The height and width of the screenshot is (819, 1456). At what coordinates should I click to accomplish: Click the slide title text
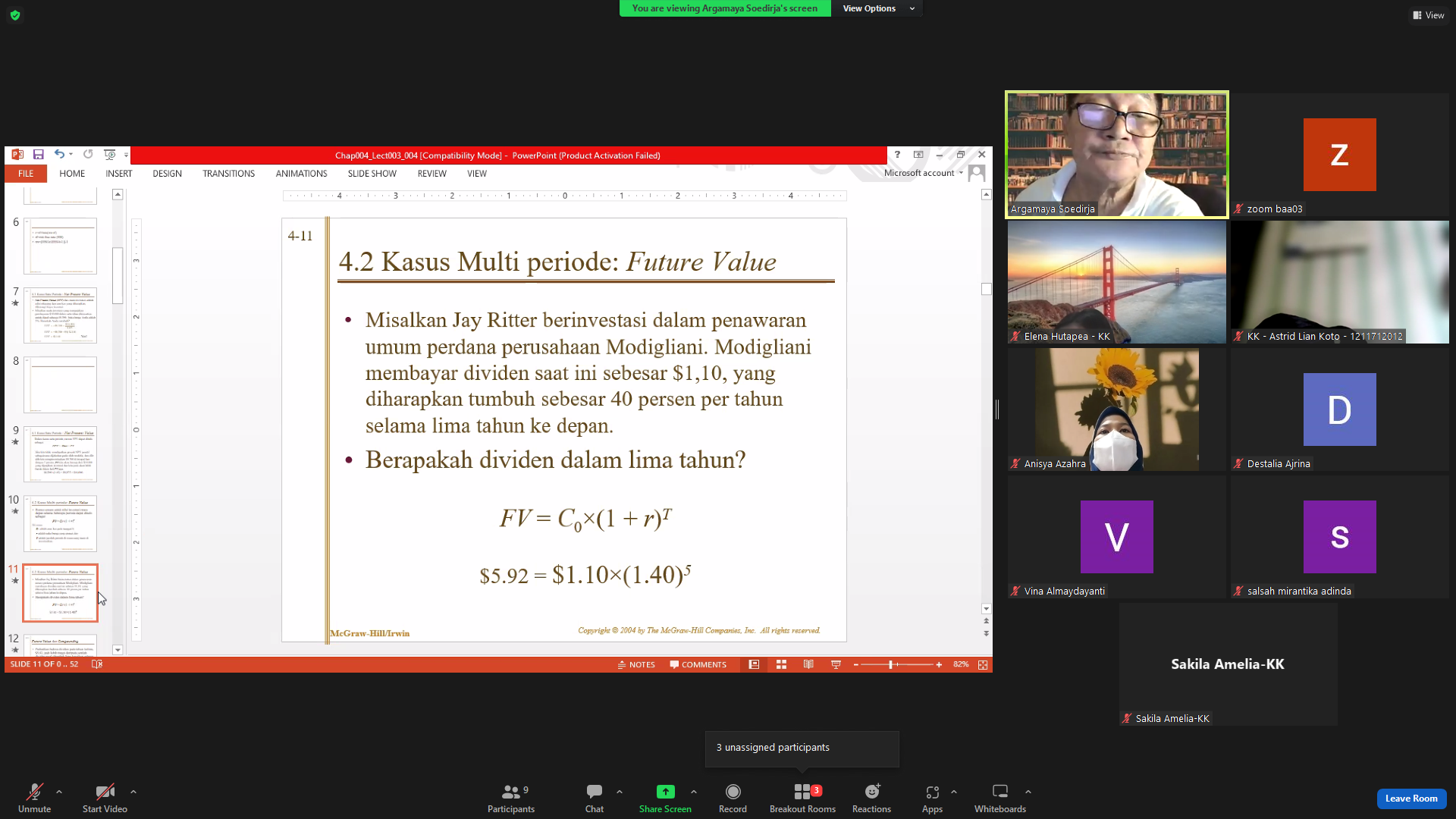(x=557, y=262)
